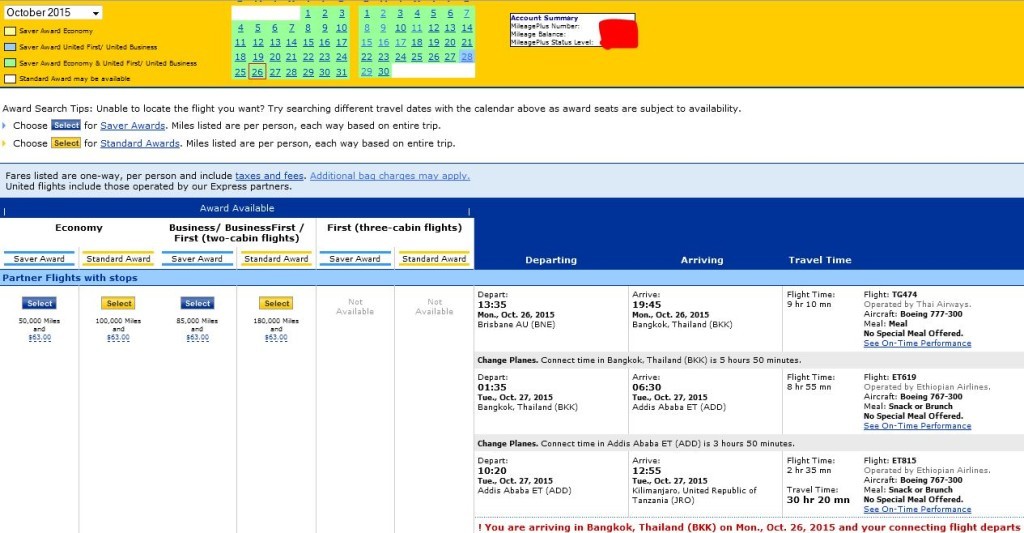Open the $63.00 link under 100,000 Miles

[x=118, y=338]
